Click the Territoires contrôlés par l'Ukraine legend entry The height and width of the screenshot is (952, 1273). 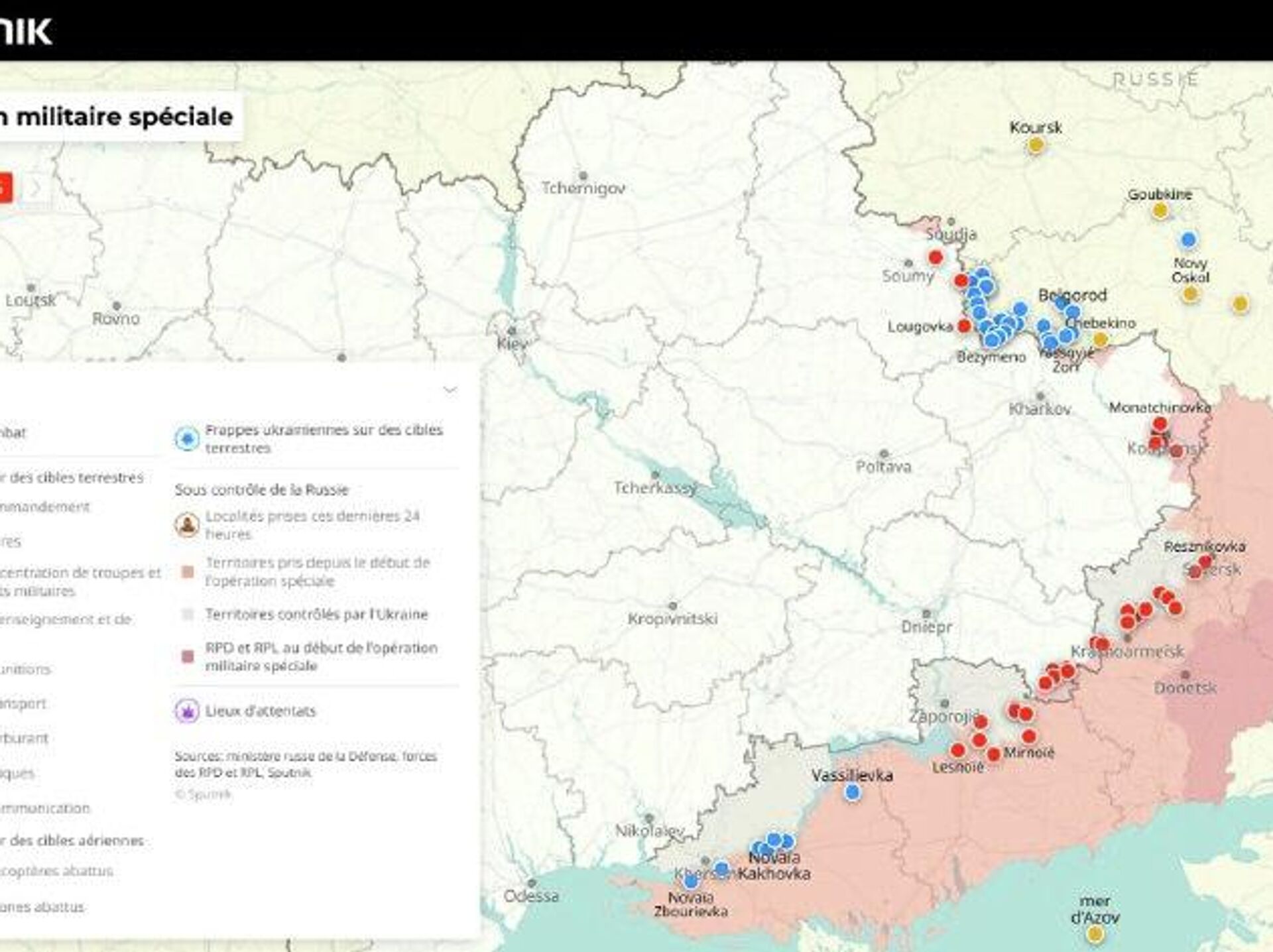pos(316,615)
